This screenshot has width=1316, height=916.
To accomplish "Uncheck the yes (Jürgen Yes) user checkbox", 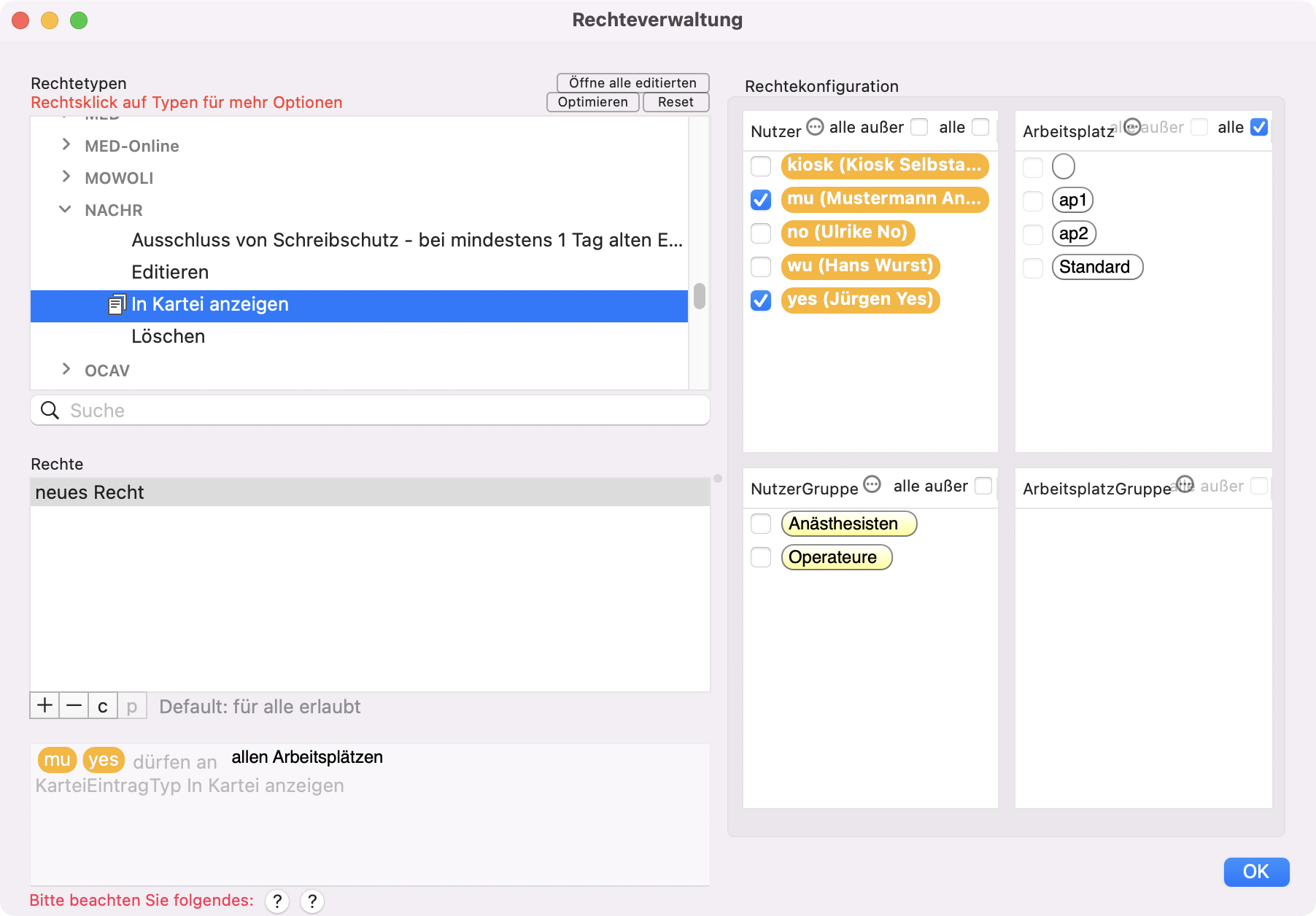I will pyautogui.click(x=761, y=300).
